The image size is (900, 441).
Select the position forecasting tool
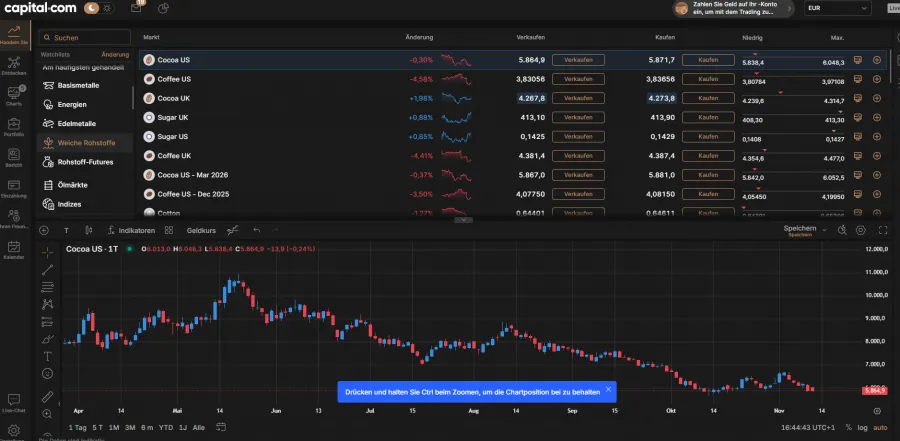point(48,322)
